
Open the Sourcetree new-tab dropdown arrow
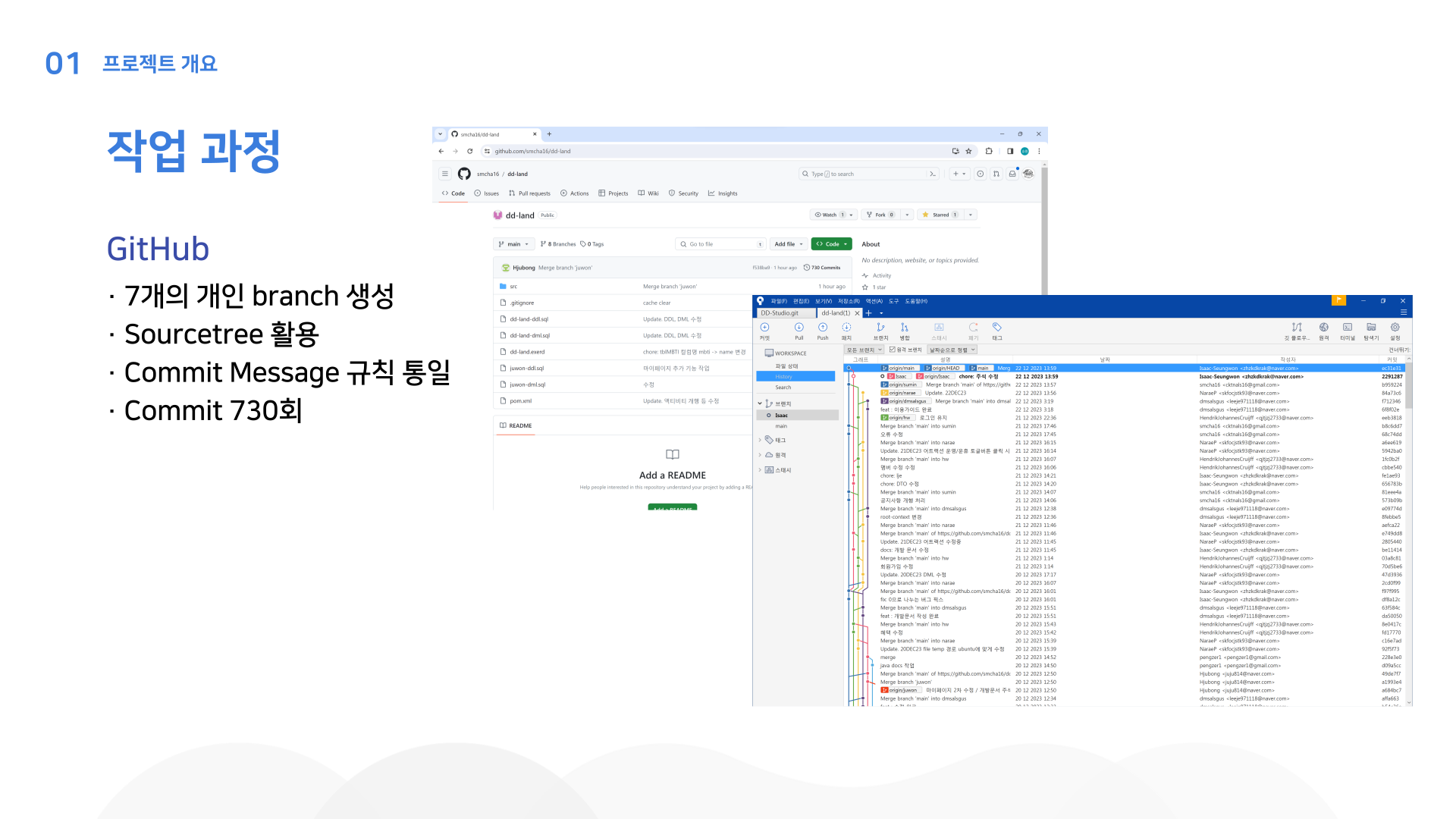click(881, 313)
